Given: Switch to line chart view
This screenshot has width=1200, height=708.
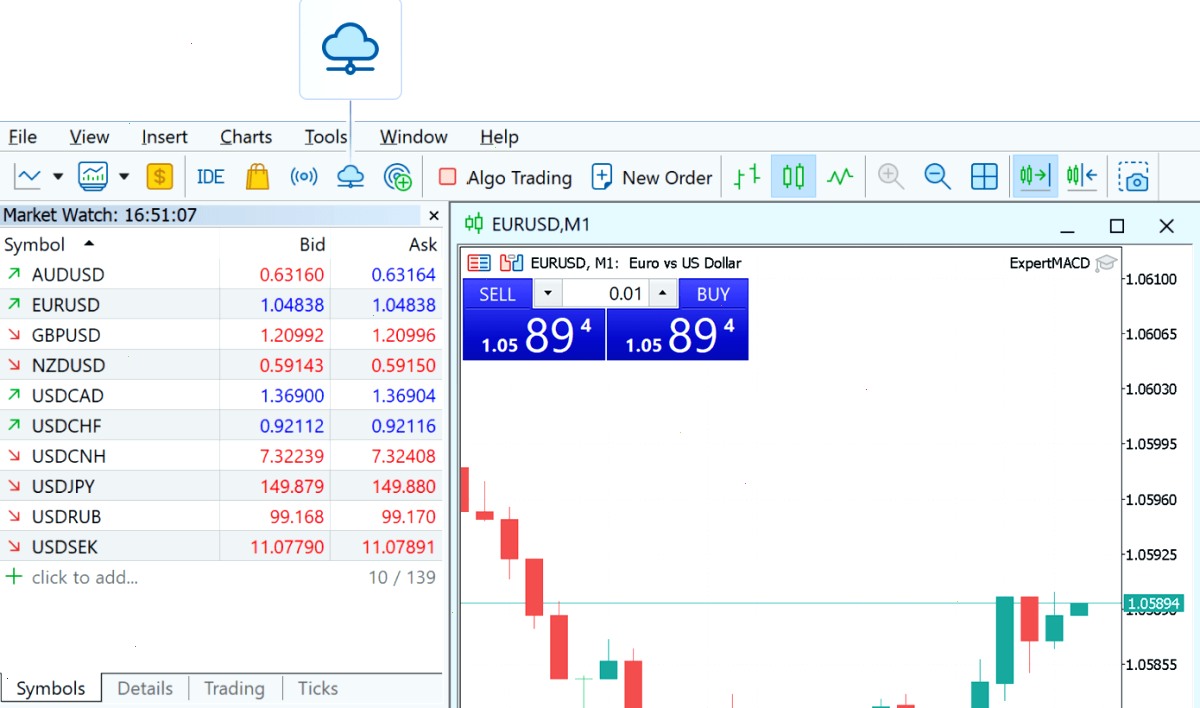Looking at the screenshot, I should click(840, 177).
